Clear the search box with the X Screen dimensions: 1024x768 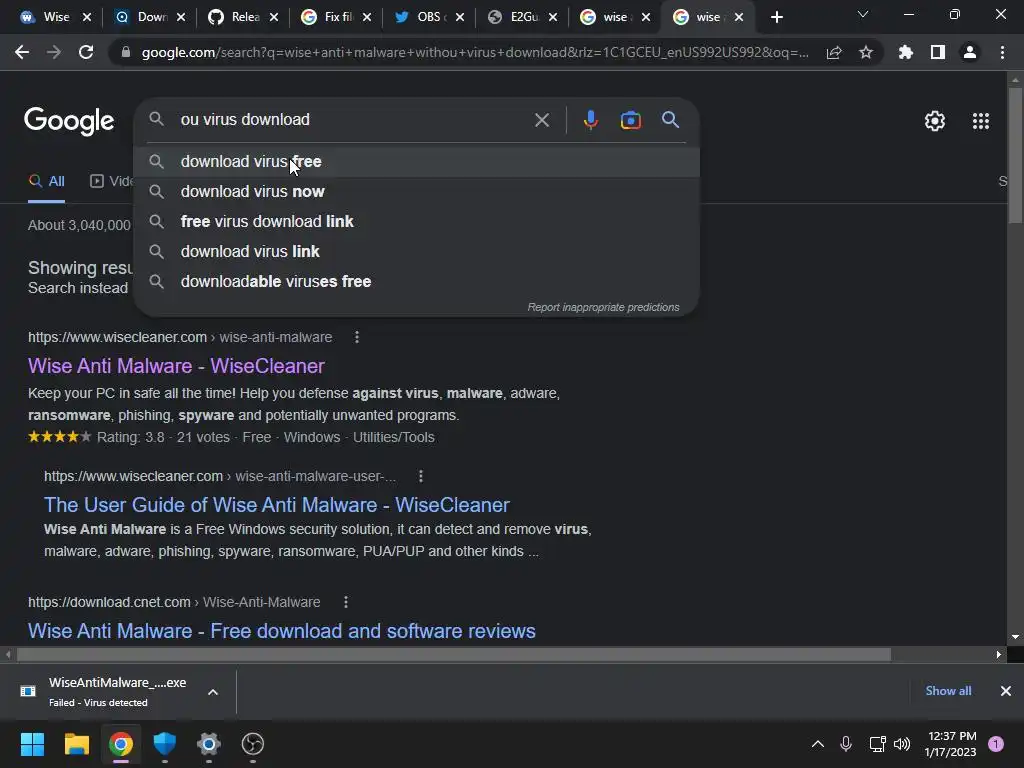pos(542,120)
